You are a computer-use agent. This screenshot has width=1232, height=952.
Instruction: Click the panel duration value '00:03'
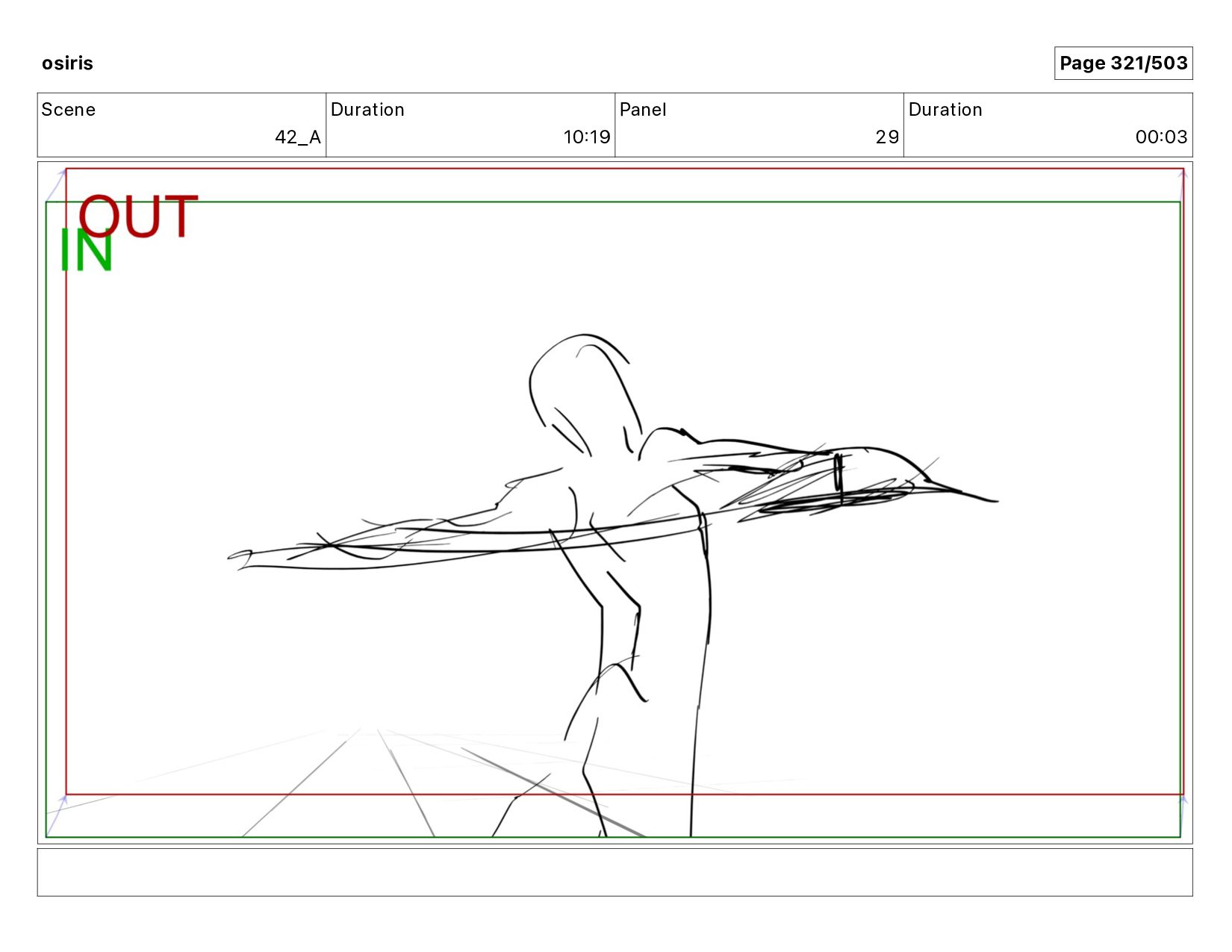[x=1161, y=137]
